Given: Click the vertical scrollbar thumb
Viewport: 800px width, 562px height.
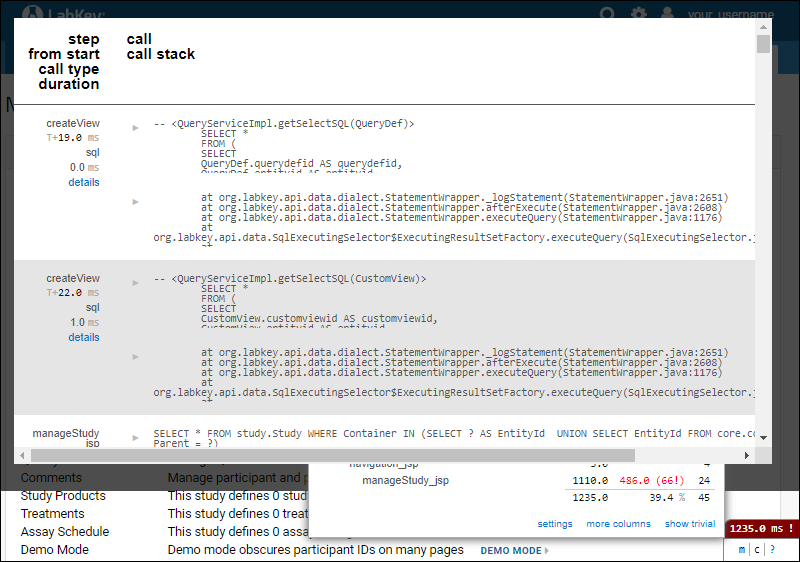Looking at the screenshot, I should (763, 44).
